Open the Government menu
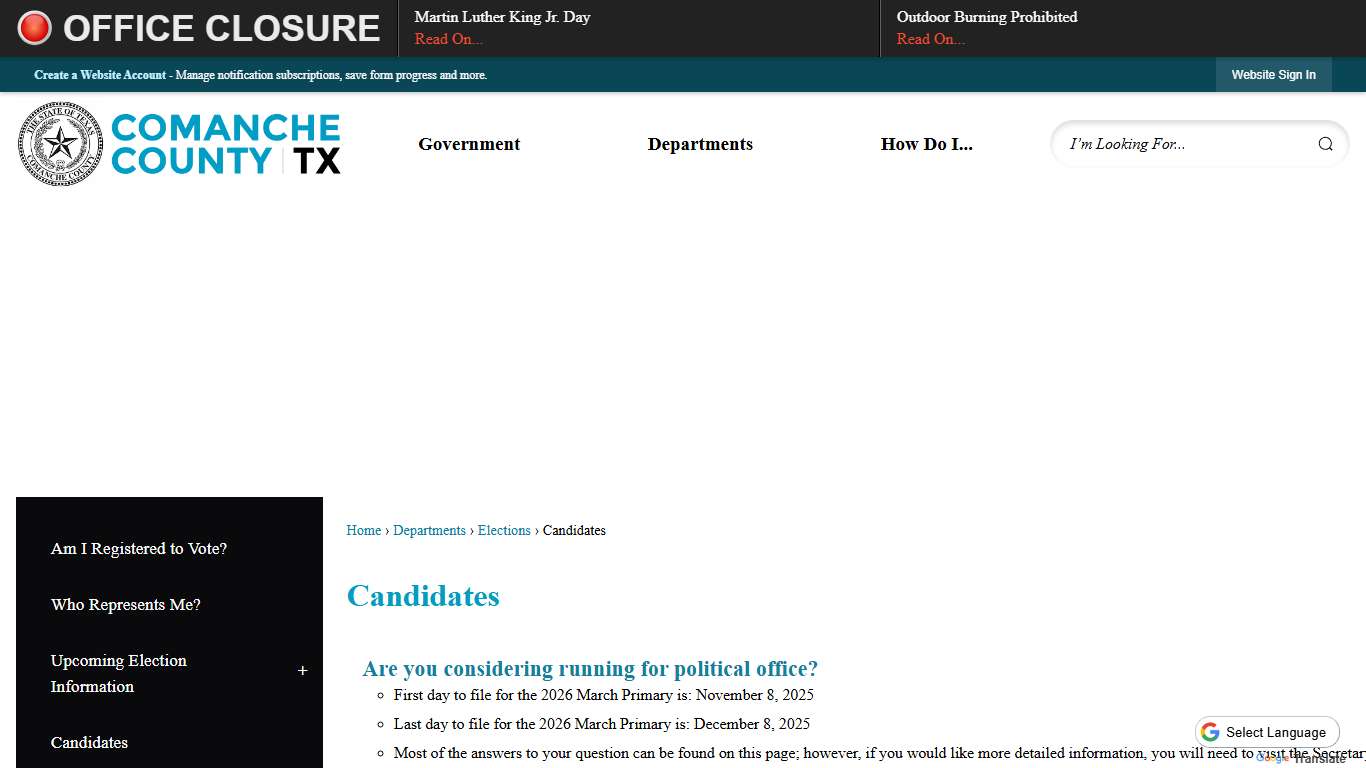Image resolution: width=1366 pixels, height=768 pixels. pyautogui.click(x=469, y=144)
